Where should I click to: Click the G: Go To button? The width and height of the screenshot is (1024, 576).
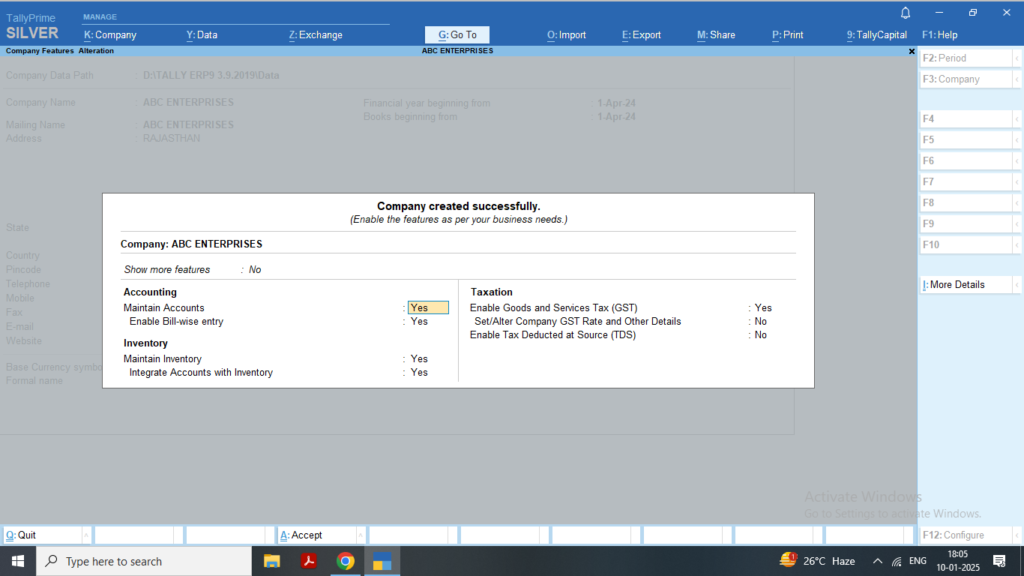(x=458, y=35)
